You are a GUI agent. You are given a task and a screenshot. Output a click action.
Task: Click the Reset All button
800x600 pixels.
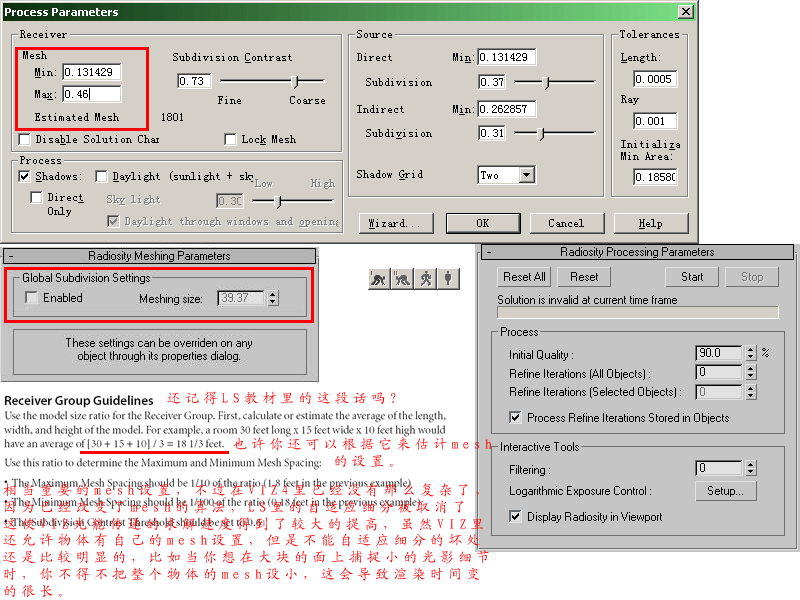coord(524,277)
